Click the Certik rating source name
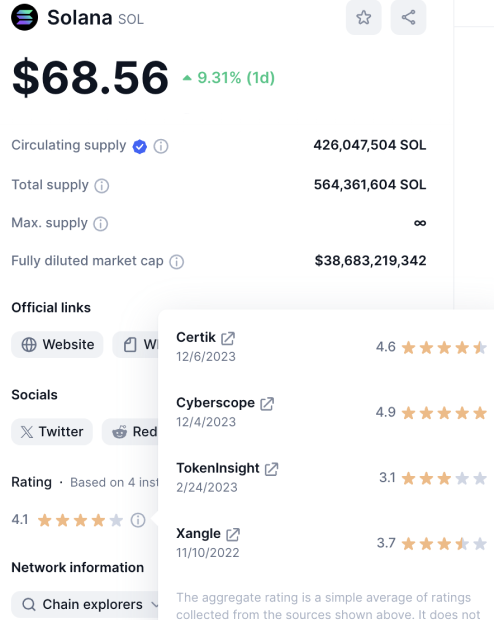The height and width of the screenshot is (620, 494). pyautogui.click(x=196, y=337)
